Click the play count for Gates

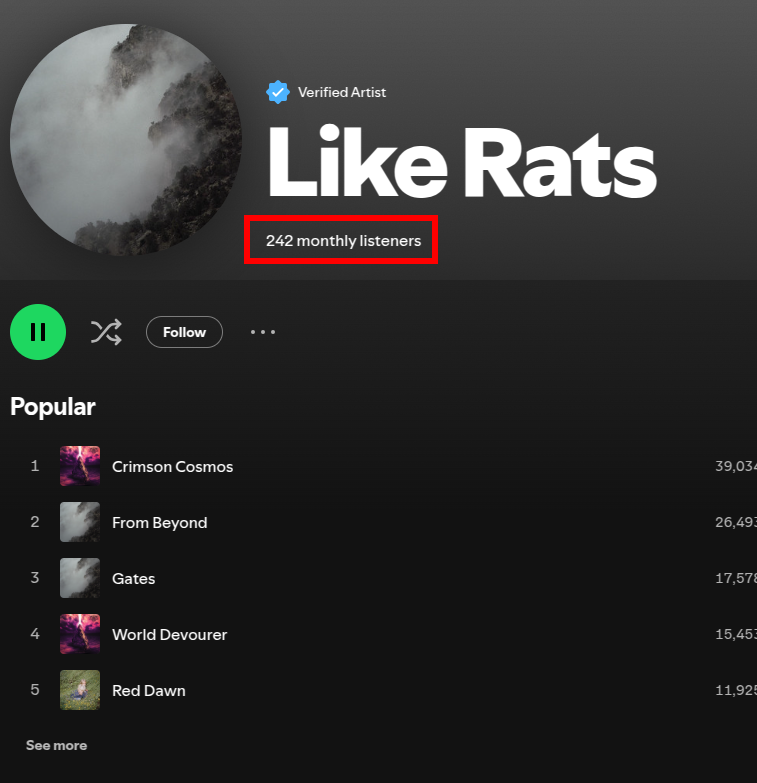tap(736, 578)
